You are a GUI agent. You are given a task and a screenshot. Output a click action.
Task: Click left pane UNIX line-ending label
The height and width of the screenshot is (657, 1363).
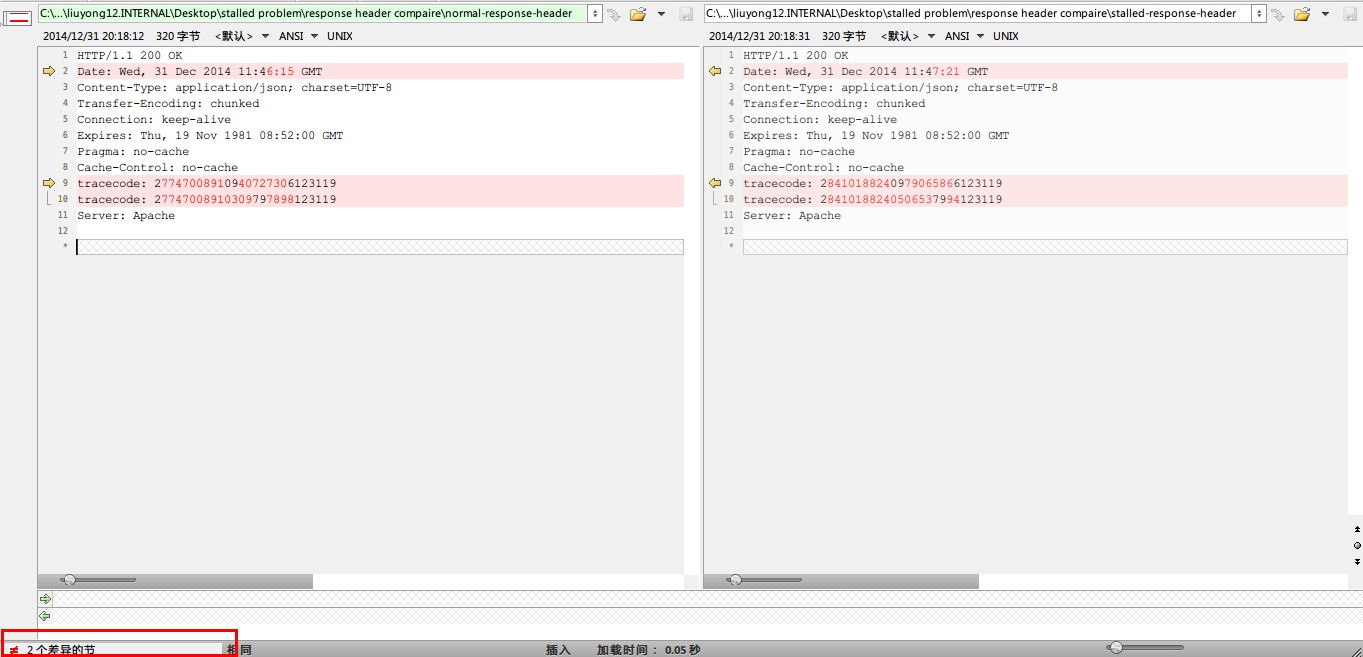pyautogui.click(x=340, y=36)
